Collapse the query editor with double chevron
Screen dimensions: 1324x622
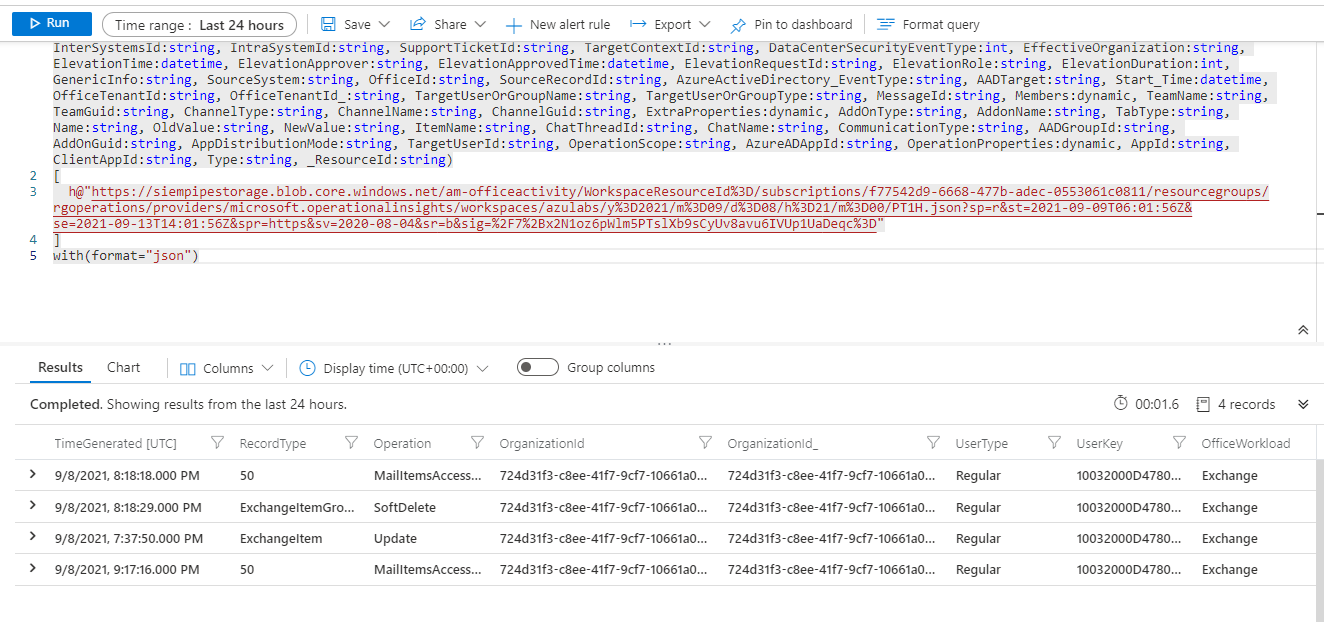click(1302, 329)
